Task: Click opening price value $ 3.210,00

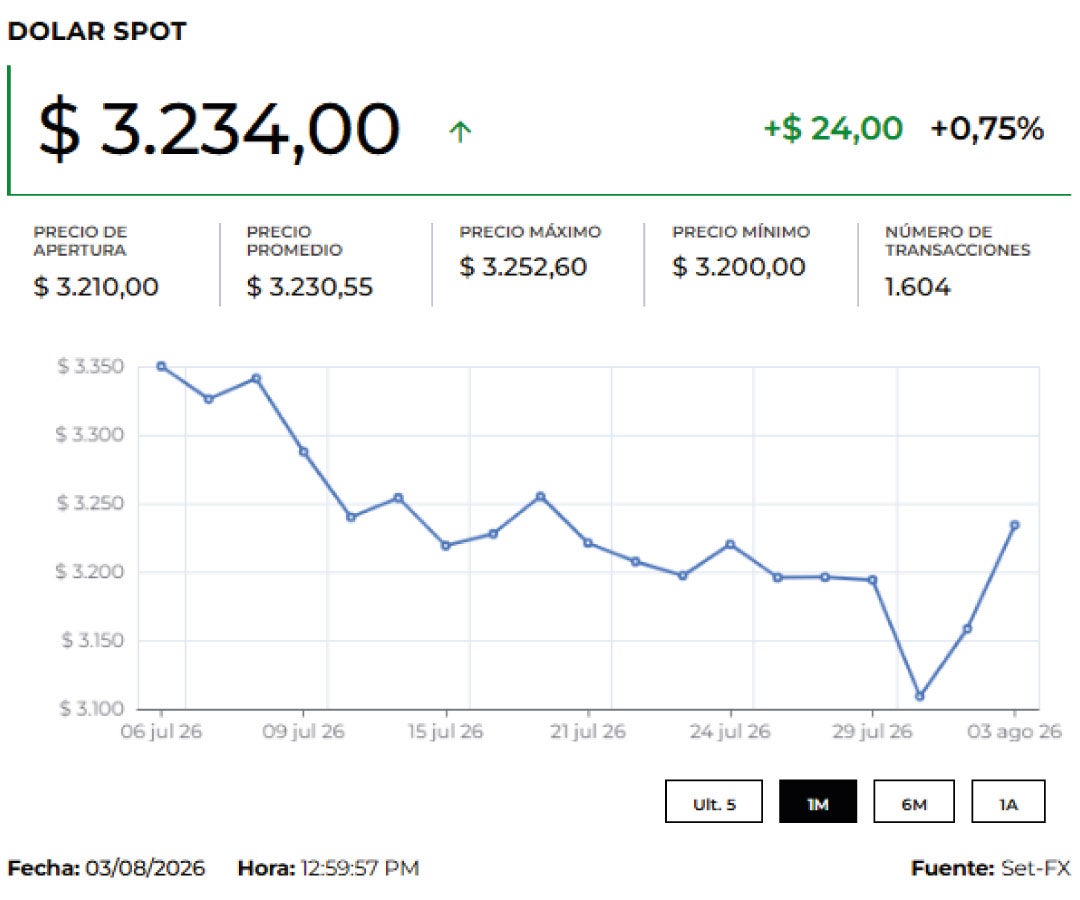Action: [x=96, y=286]
